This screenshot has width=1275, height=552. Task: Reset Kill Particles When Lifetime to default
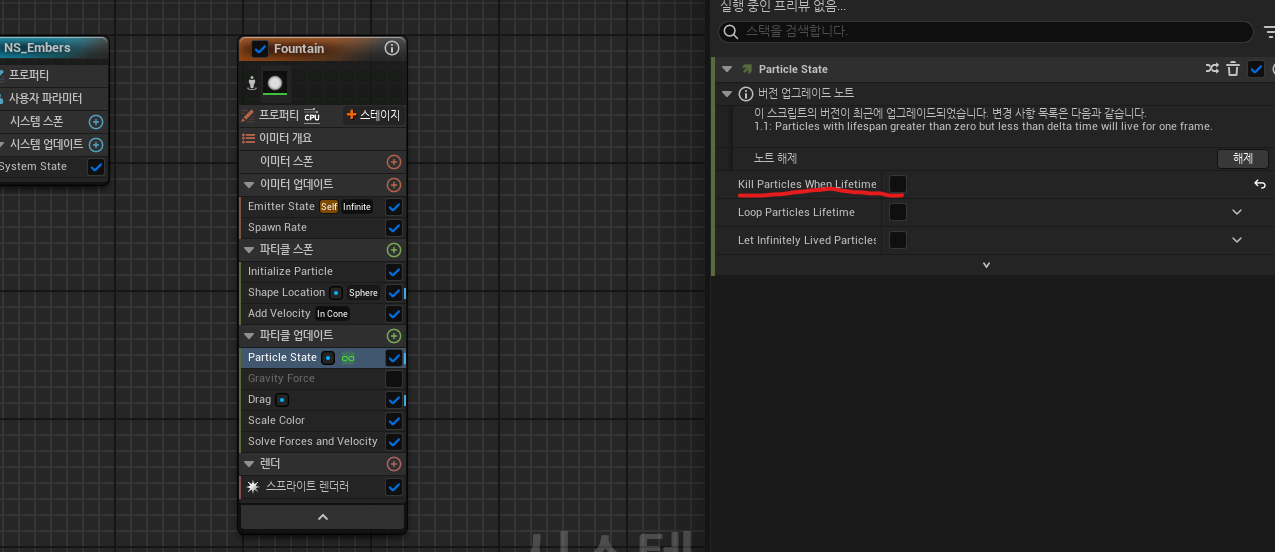(x=1260, y=184)
